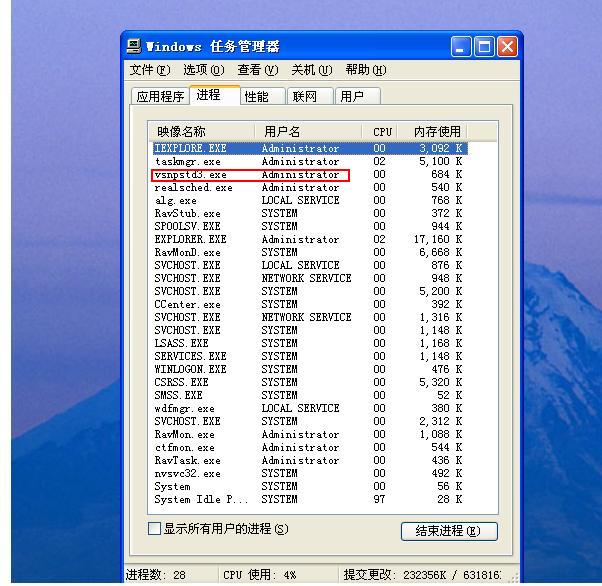602x586 pixels.
Task: Select the SMSS.EXE process row
Action: [x=310, y=395]
